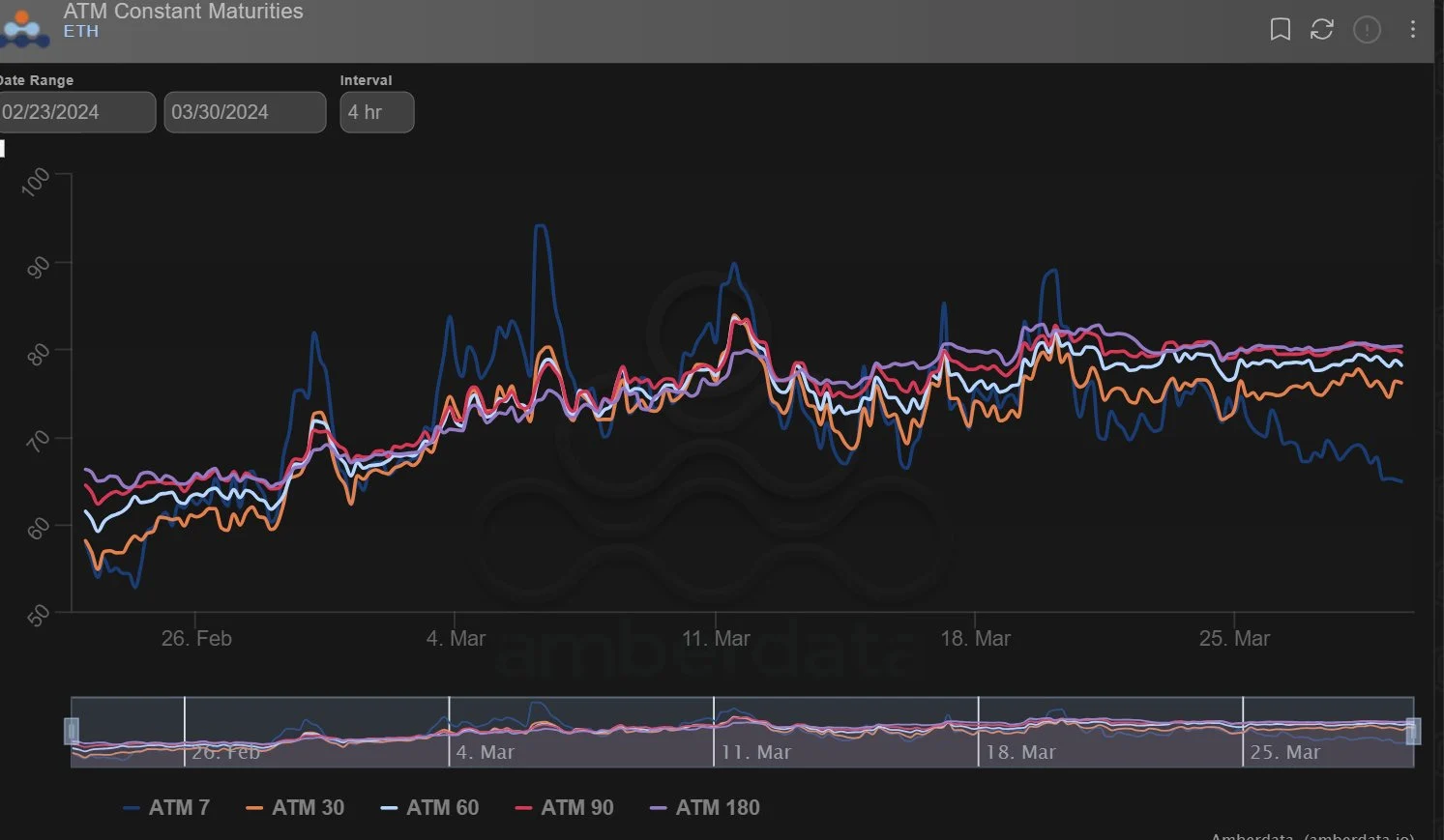The image size is (1444, 840).
Task: Refresh the chart data
Action: 1322,30
